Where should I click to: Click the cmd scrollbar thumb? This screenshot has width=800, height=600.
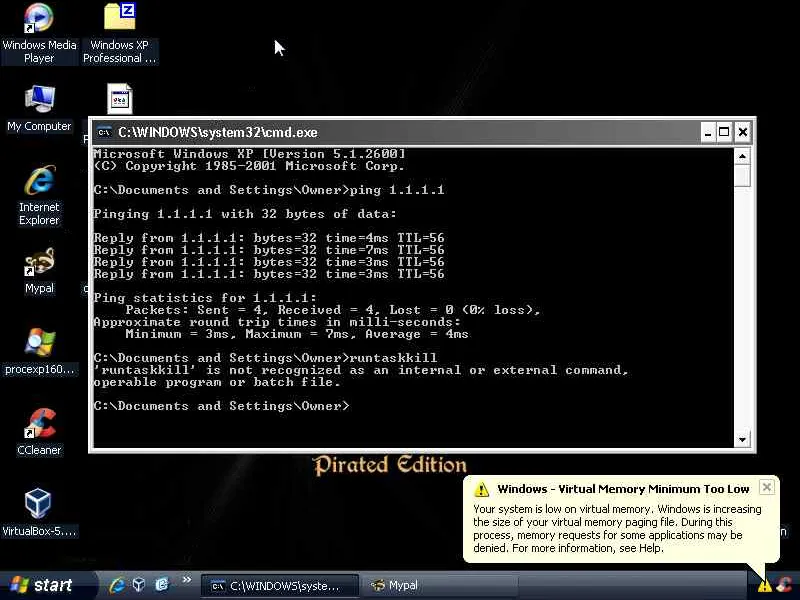click(x=742, y=176)
